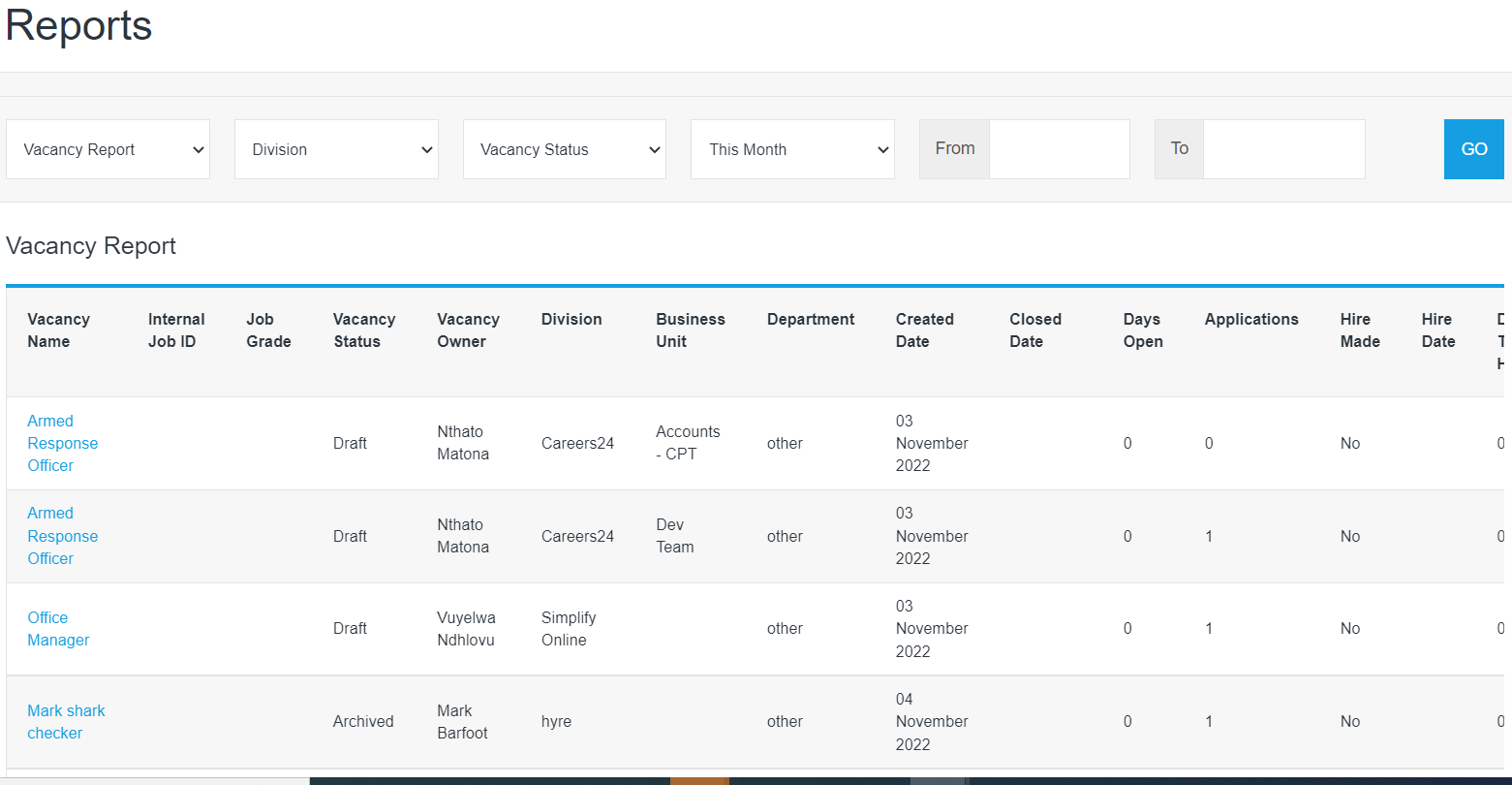Click the Applications column header

1251,319
